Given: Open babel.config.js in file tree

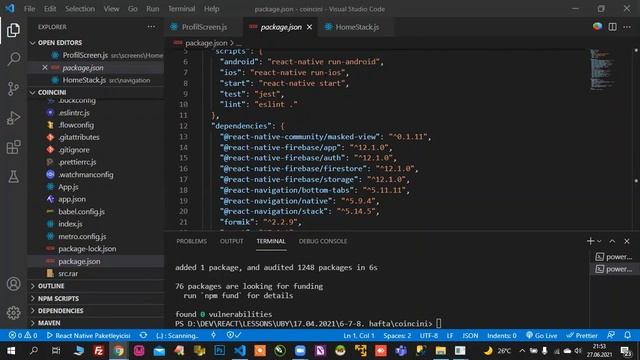Looking at the screenshot, I should (81, 211).
